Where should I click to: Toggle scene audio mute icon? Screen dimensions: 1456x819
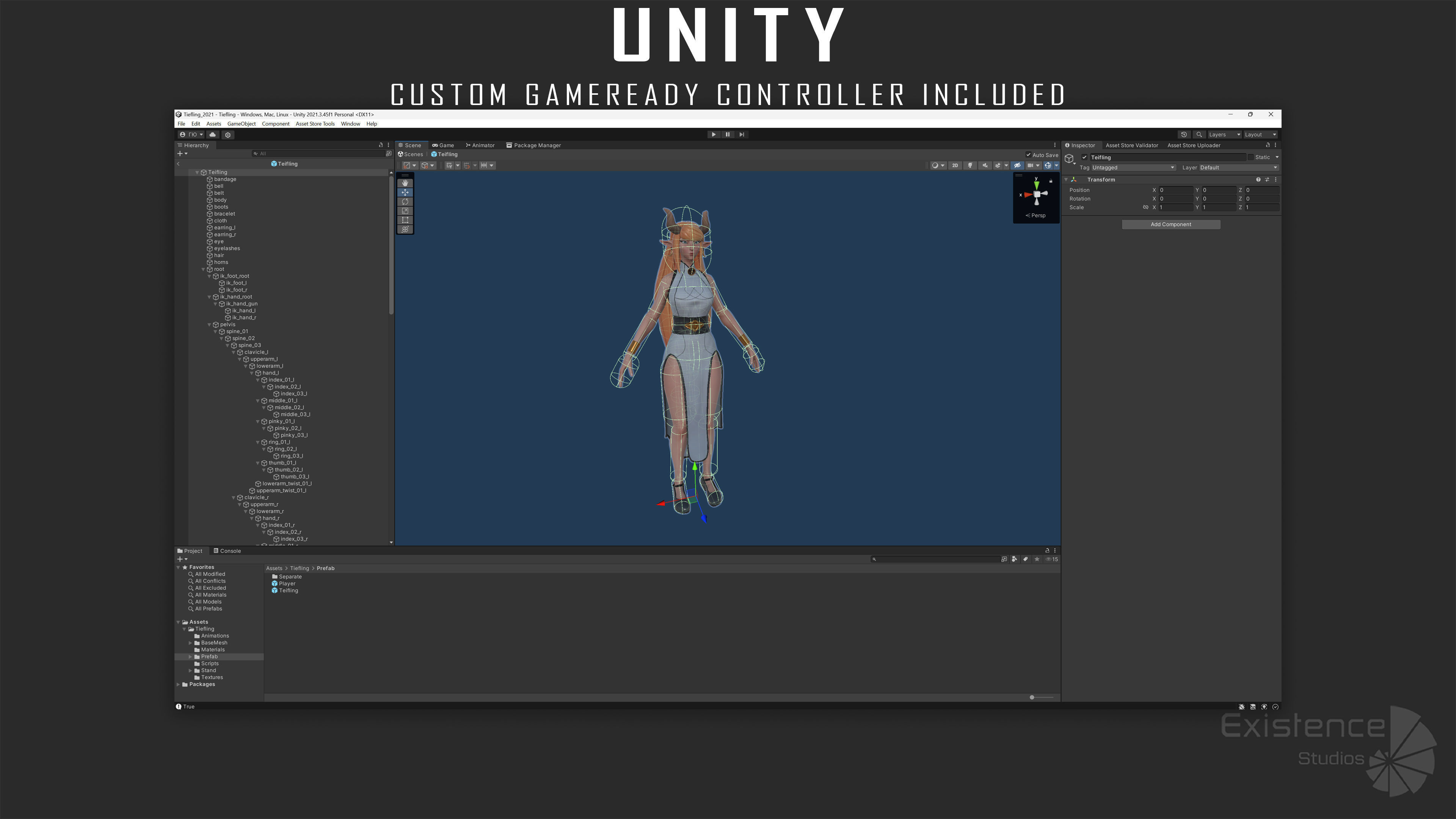(x=985, y=166)
